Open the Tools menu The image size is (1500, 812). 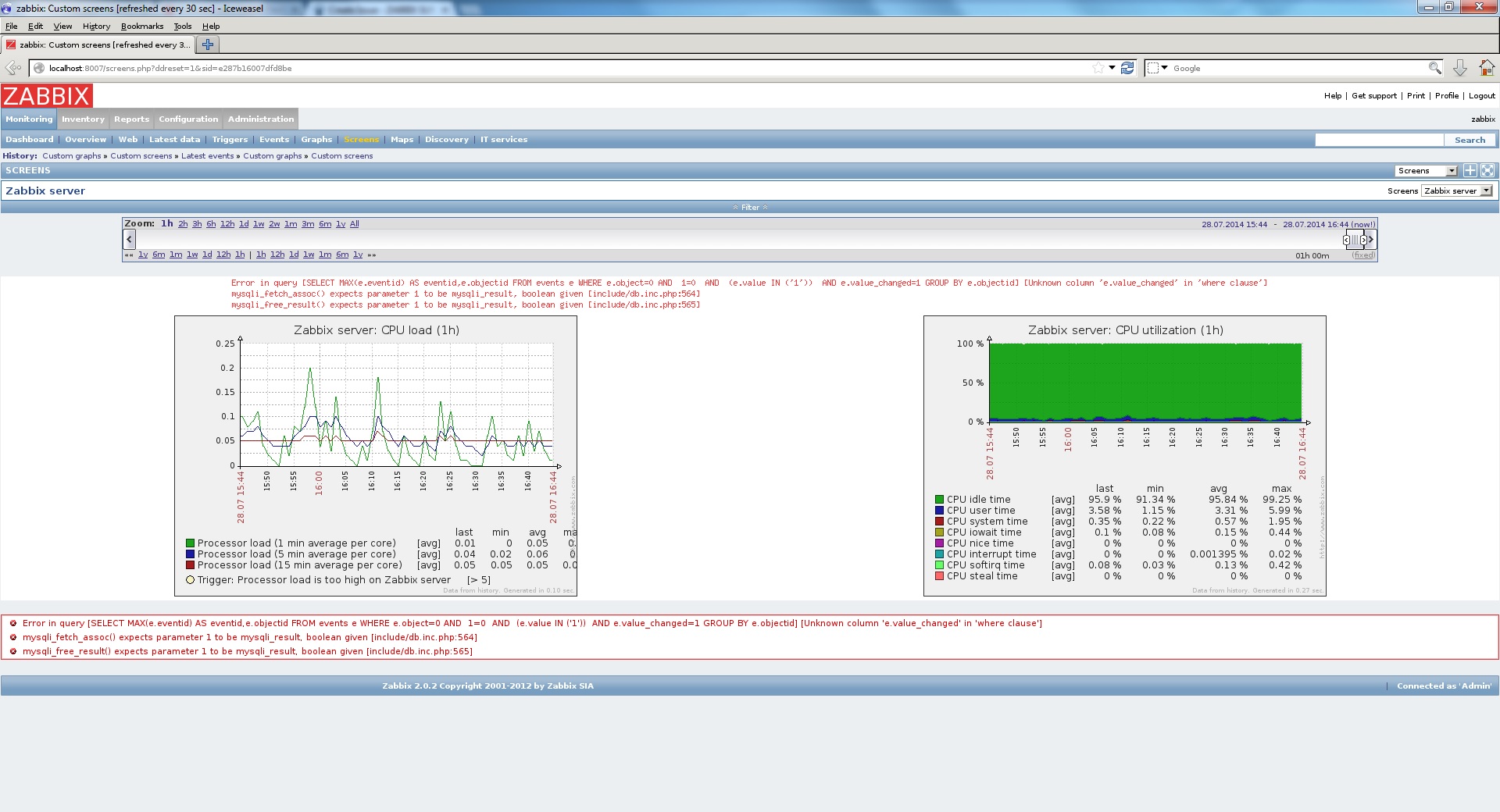point(182,26)
